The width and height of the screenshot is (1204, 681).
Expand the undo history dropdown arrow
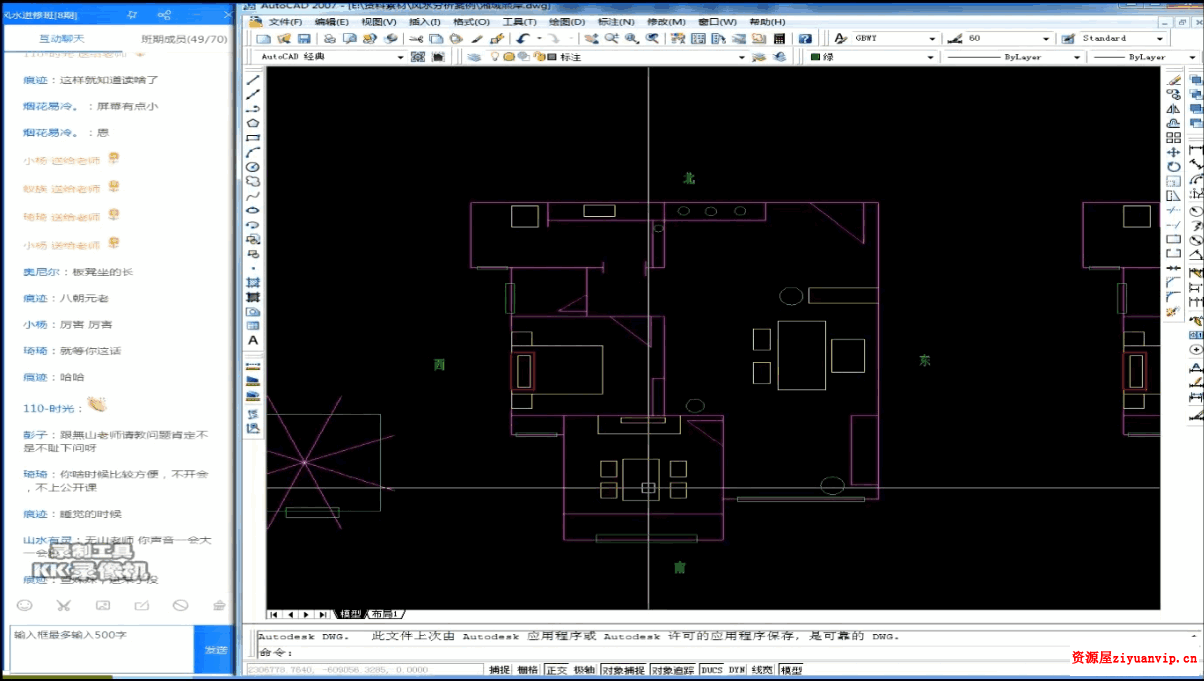click(x=539, y=39)
